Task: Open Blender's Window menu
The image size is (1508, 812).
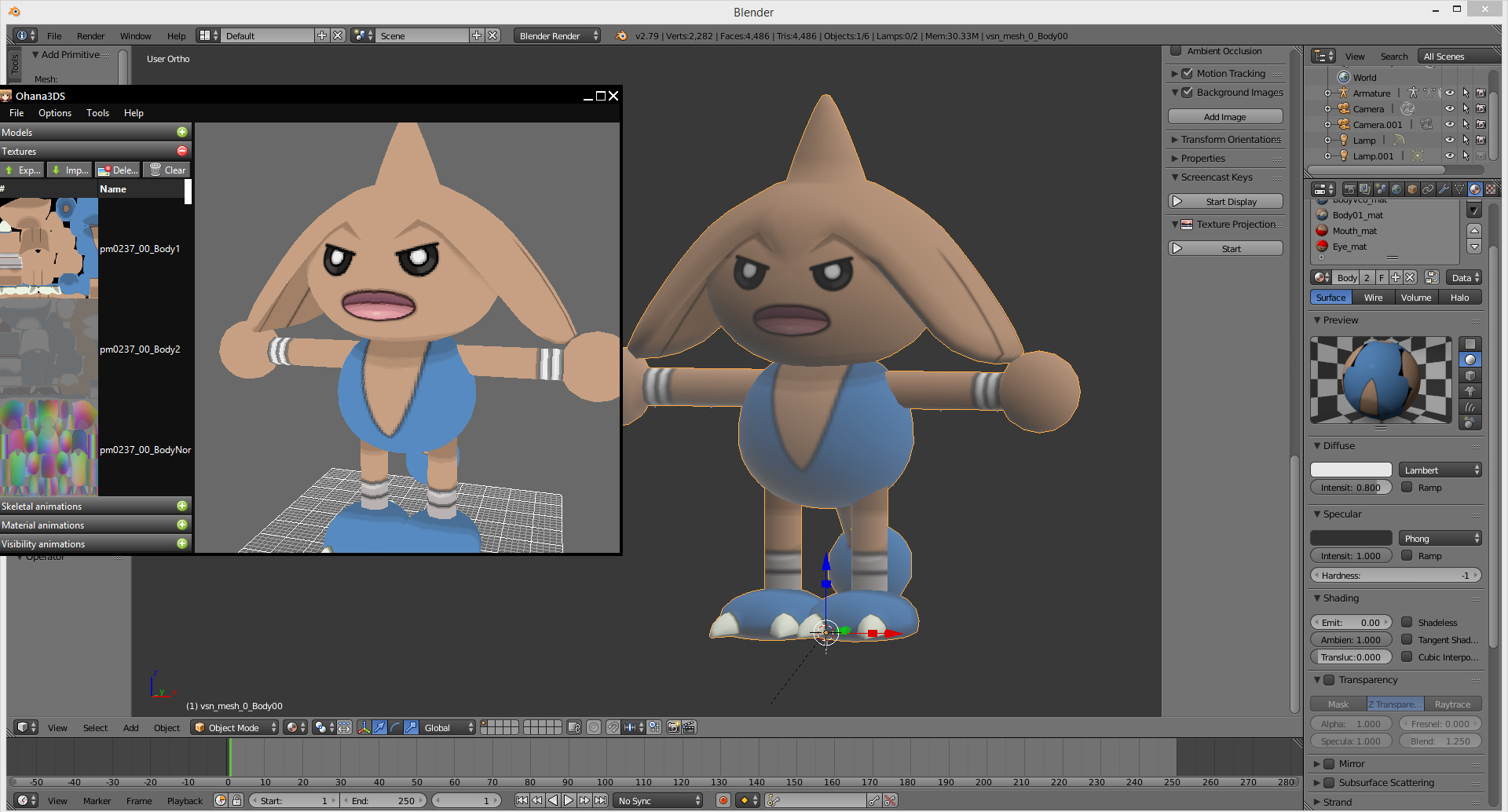Action: coord(135,36)
